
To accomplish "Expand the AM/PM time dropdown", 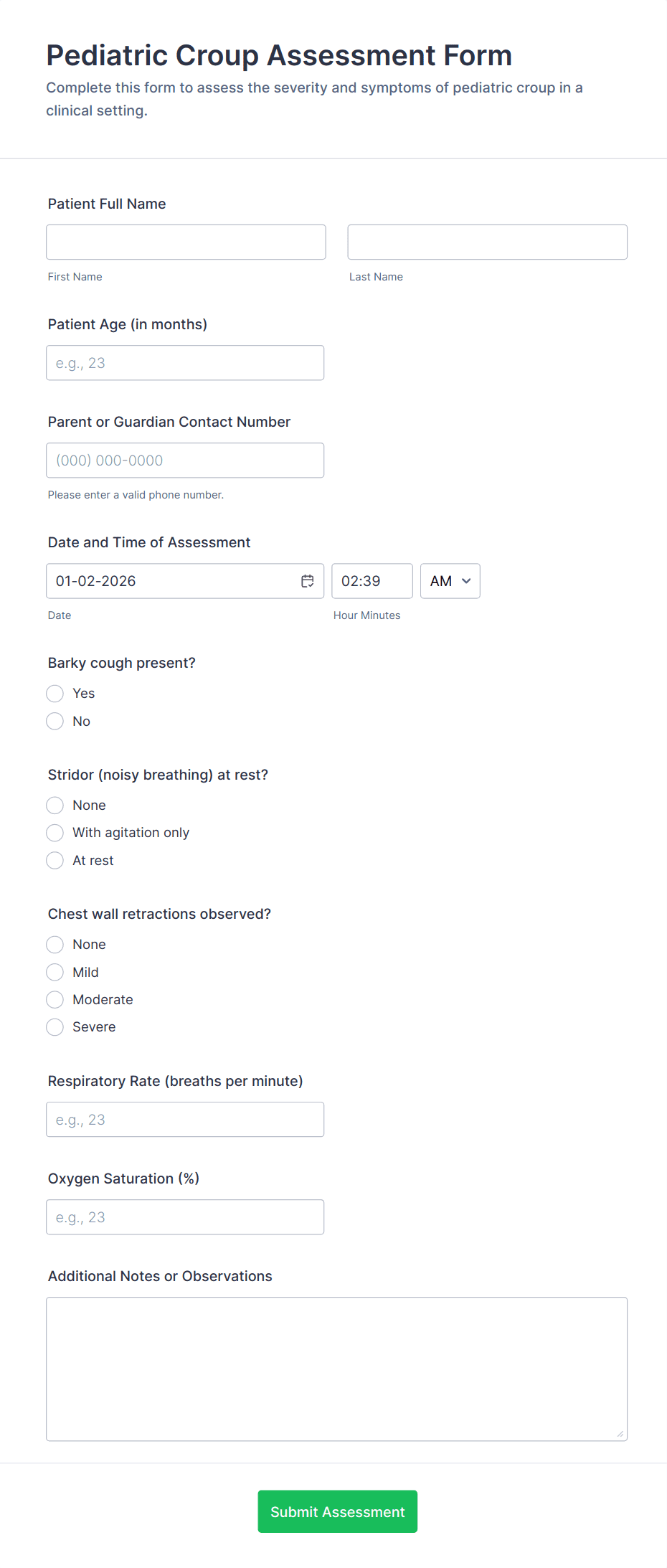I will (x=450, y=581).
